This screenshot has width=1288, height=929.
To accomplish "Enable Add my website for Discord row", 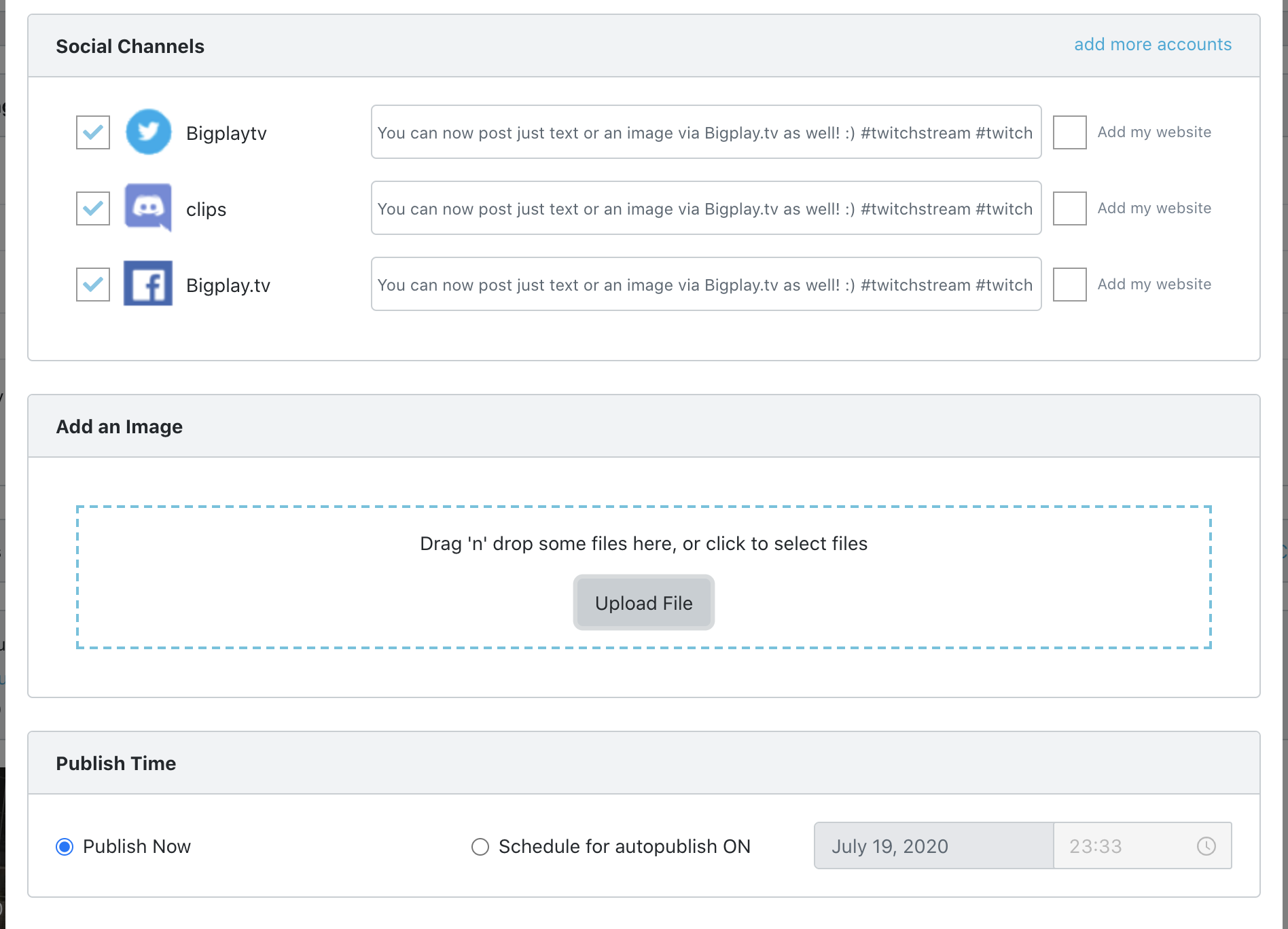I will pyautogui.click(x=1070, y=208).
